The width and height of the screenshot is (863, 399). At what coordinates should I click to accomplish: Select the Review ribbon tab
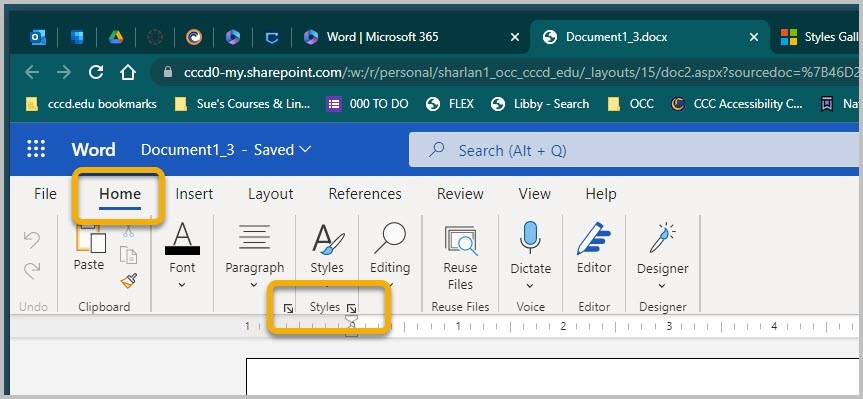(x=460, y=194)
